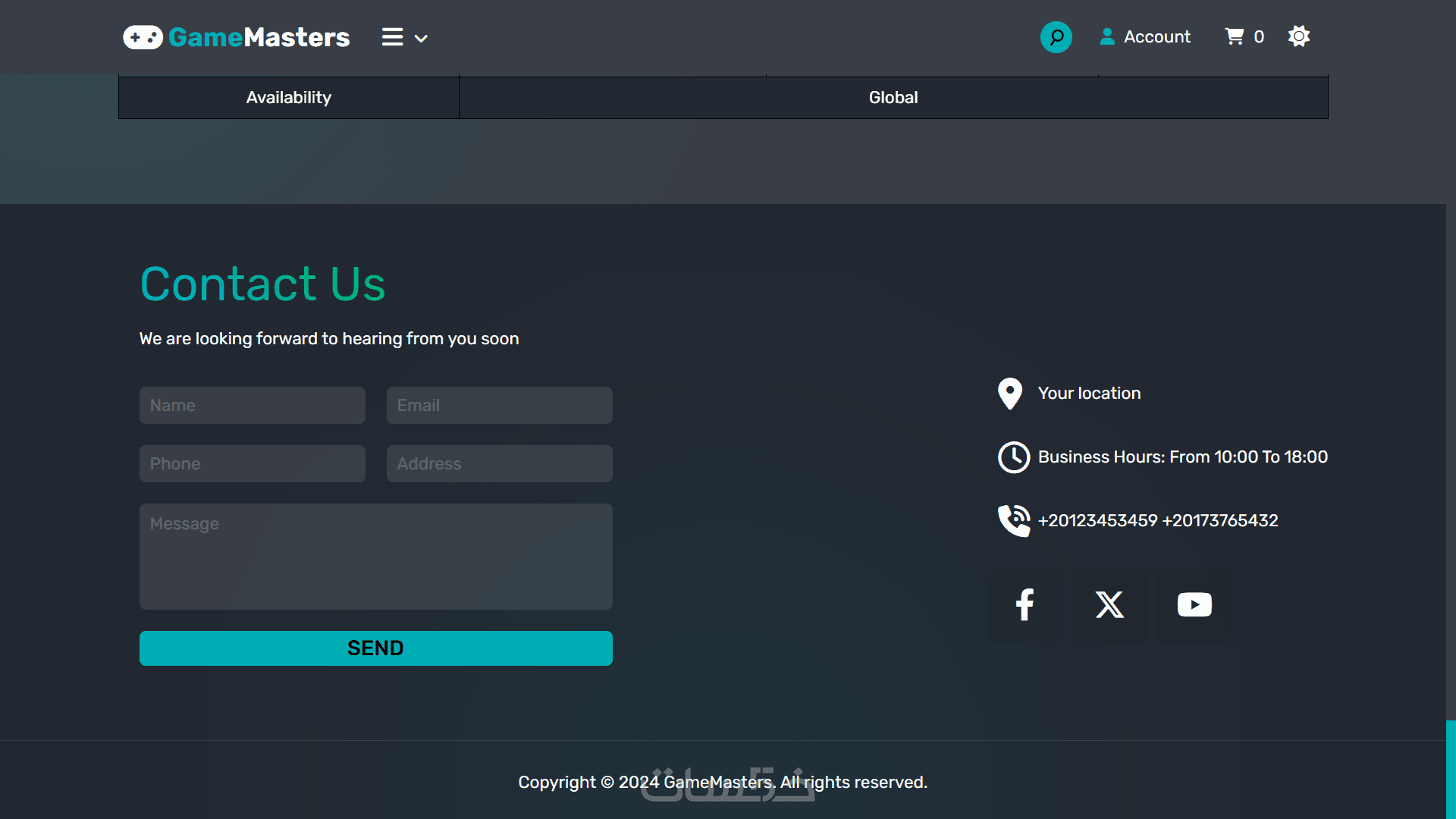Viewport: 1456px width, 819px height.
Task: Open the shopping cart icon
Action: pyautogui.click(x=1235, y=36)
